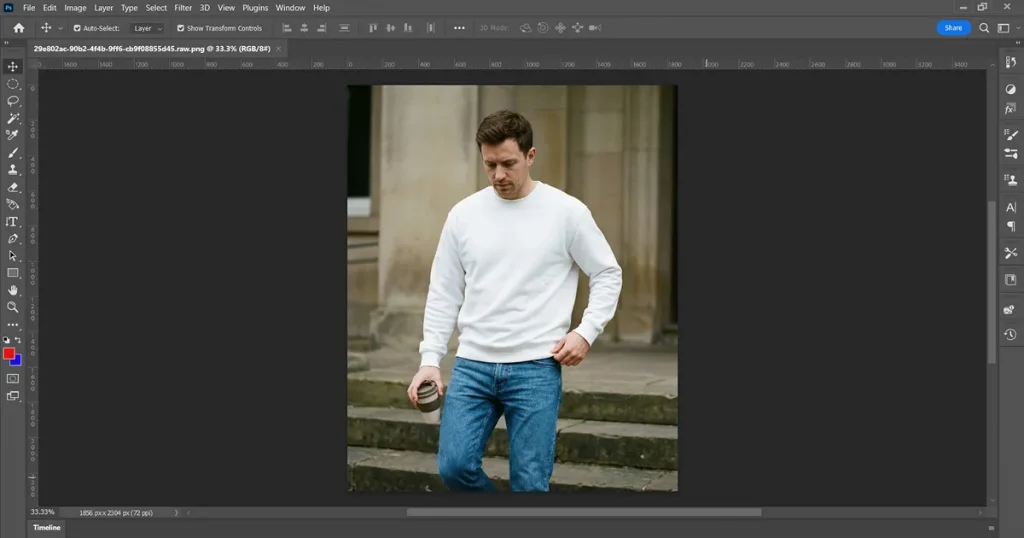Click the blue background color swatch
The width and height of the screenshot is (1024, 538).
click(17, 361)
